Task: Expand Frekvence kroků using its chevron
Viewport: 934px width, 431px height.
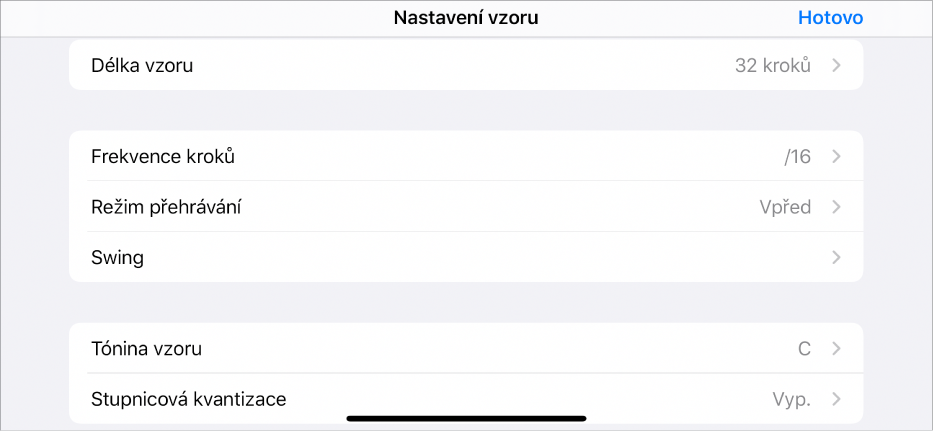Action: click(x=836, y=157)
